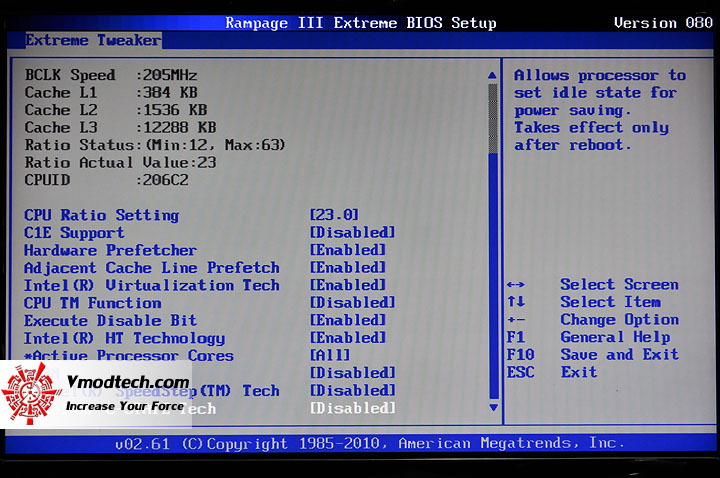Click the F10 Save and Exit entry

coord(592,354)
